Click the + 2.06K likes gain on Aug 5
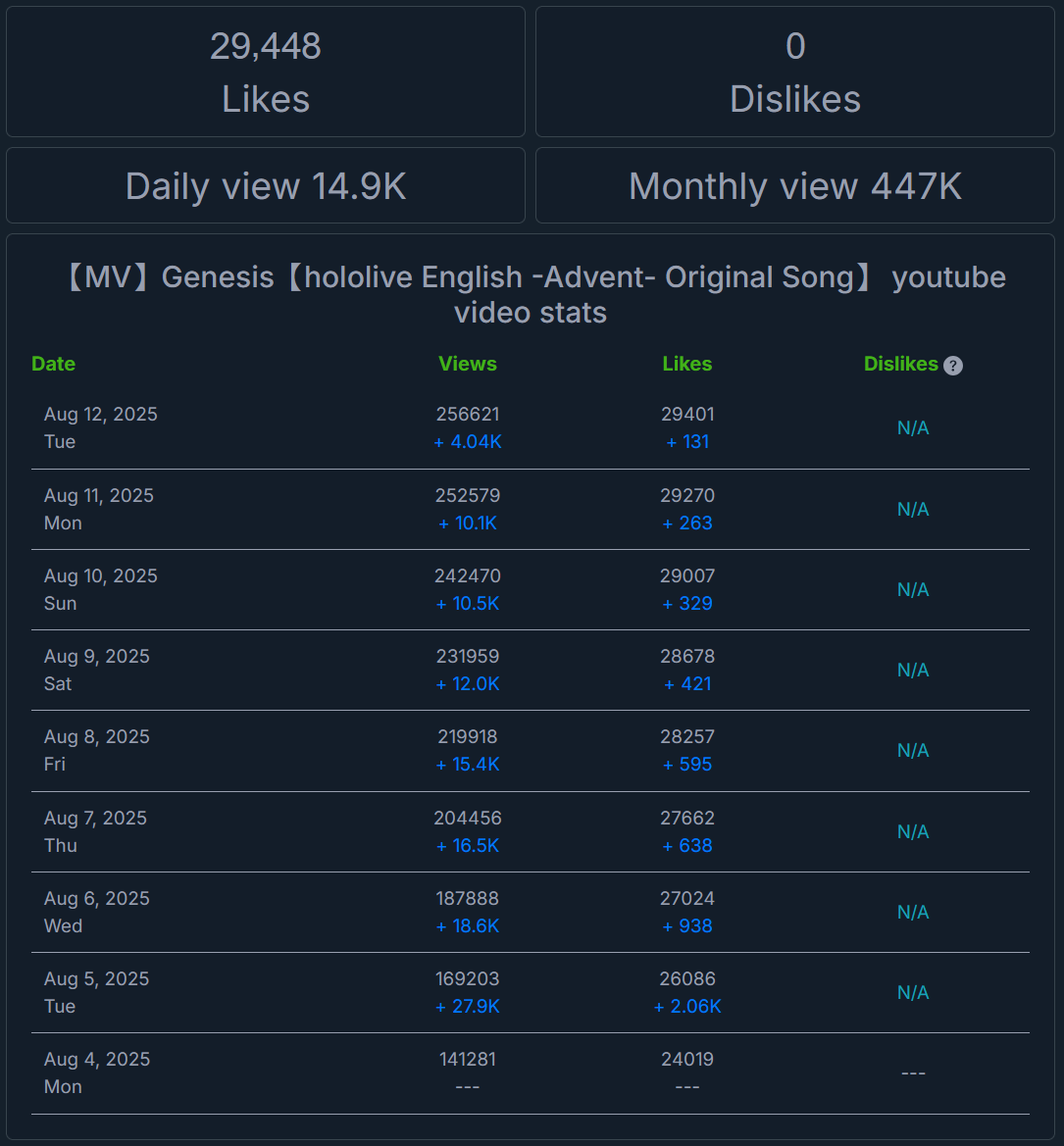Viewport: 1064px width, 1146px height. point(686,1007)
